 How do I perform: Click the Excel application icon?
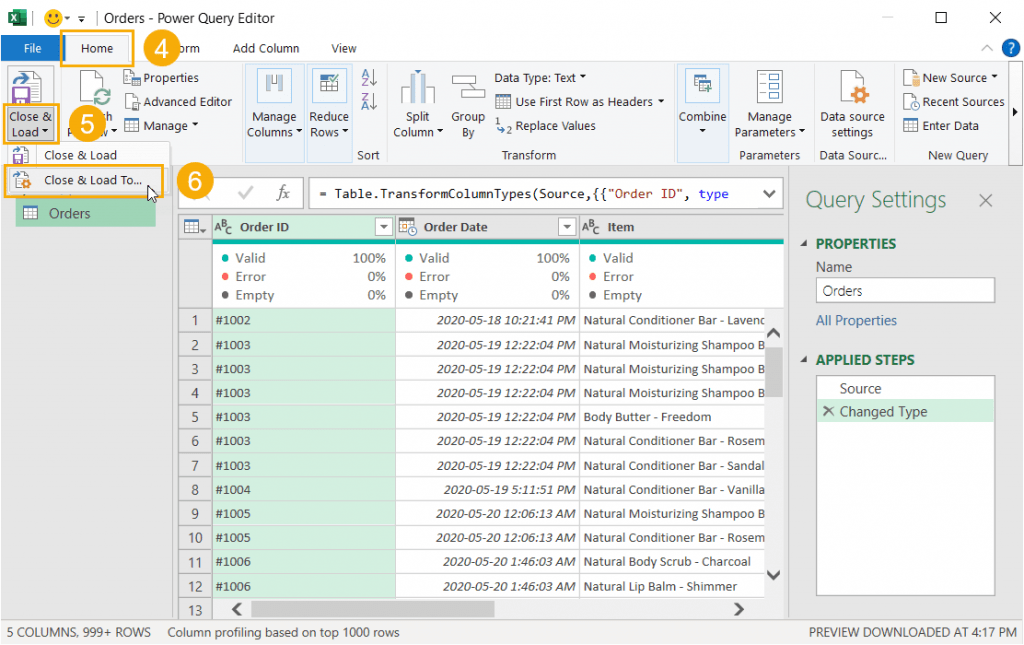pyautogui.click(x=17, y=18)
